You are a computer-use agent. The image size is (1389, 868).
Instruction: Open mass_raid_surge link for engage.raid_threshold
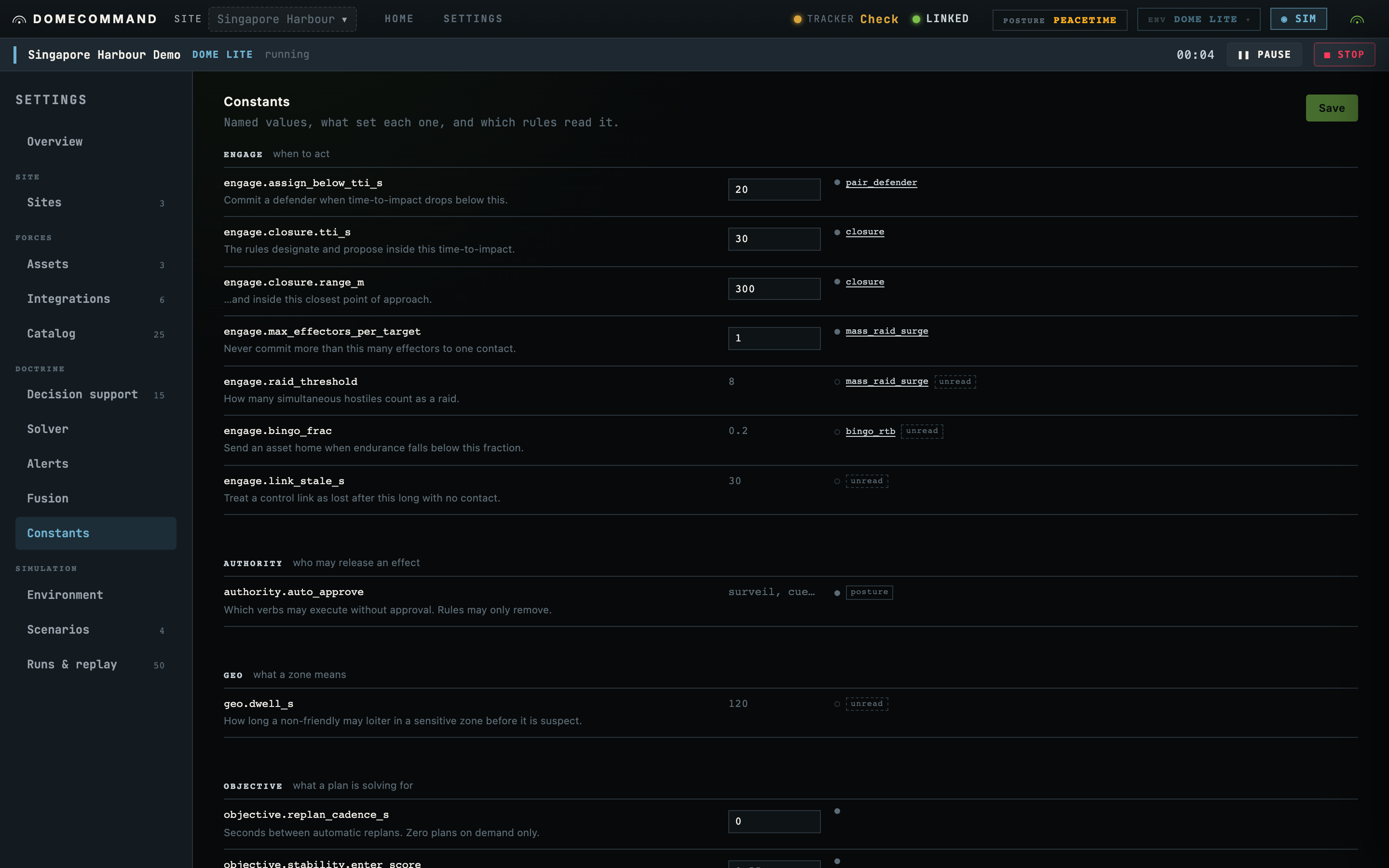click(887, 381)
